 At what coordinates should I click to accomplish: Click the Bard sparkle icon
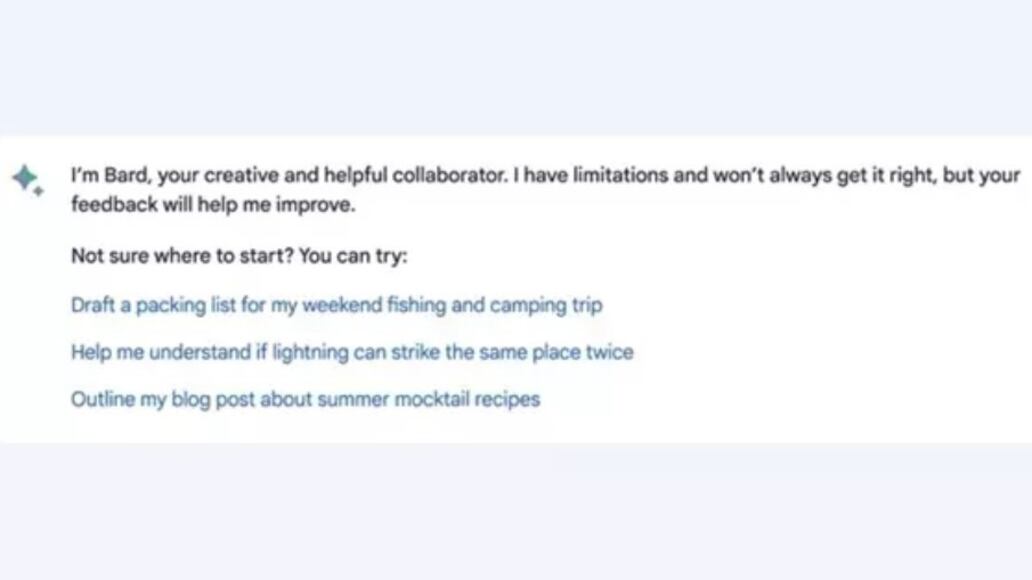(23, 178)
